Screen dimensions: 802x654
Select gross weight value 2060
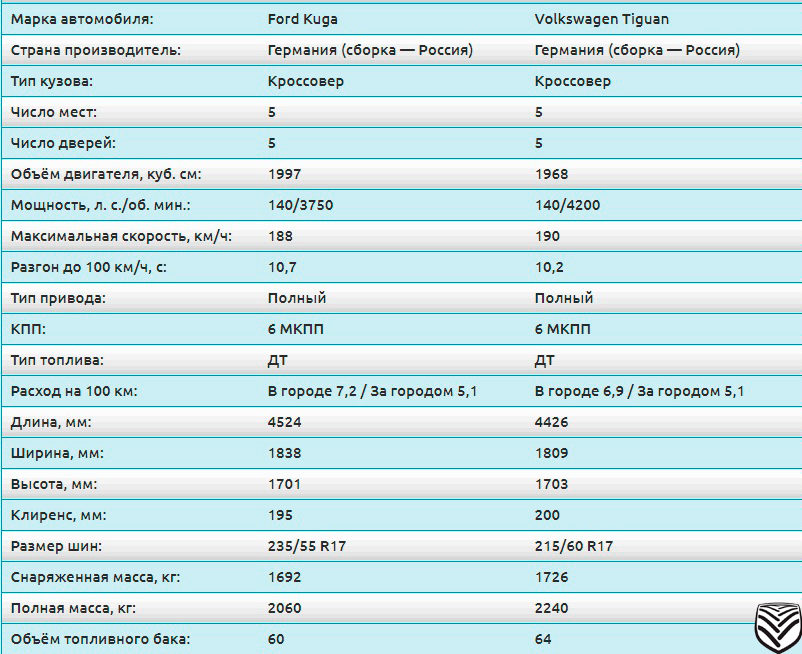click(284, 608)
